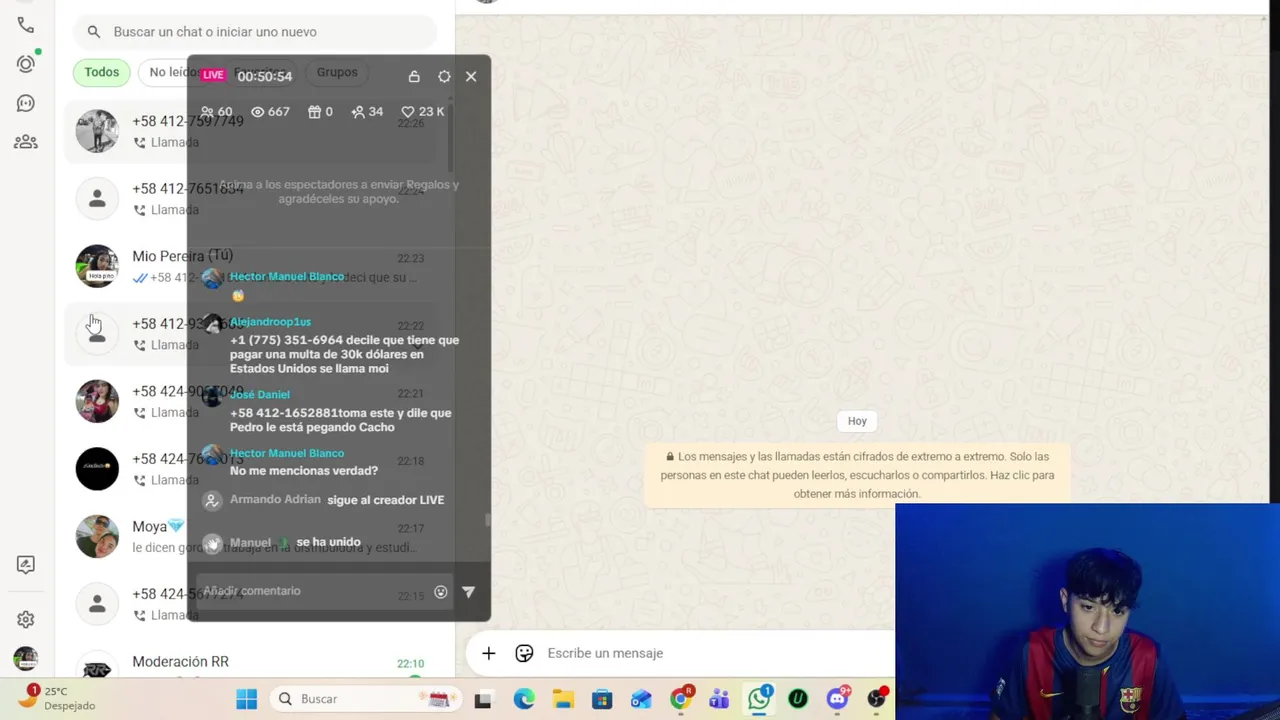Open the Calls section in WhatsApp sidebar
The image size is (1280, 720).
26,25
